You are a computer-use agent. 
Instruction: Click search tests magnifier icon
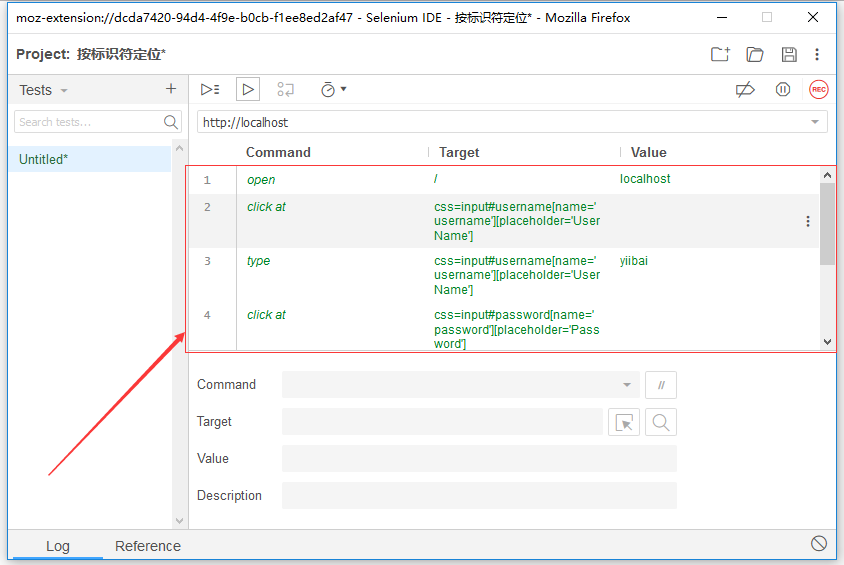click(x=171, y=122)
